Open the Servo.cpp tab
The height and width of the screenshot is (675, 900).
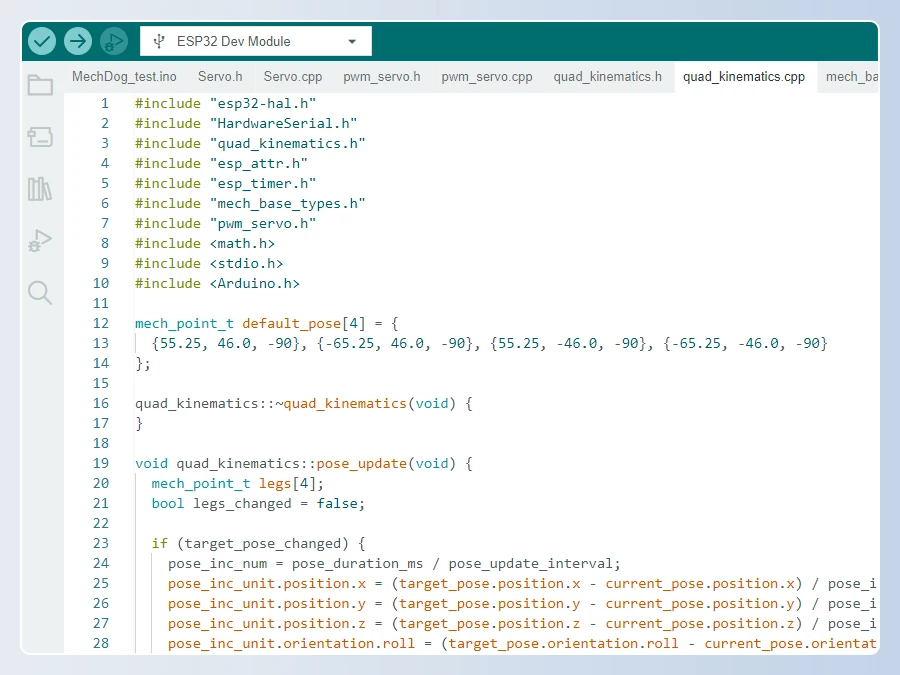(293, 76)
